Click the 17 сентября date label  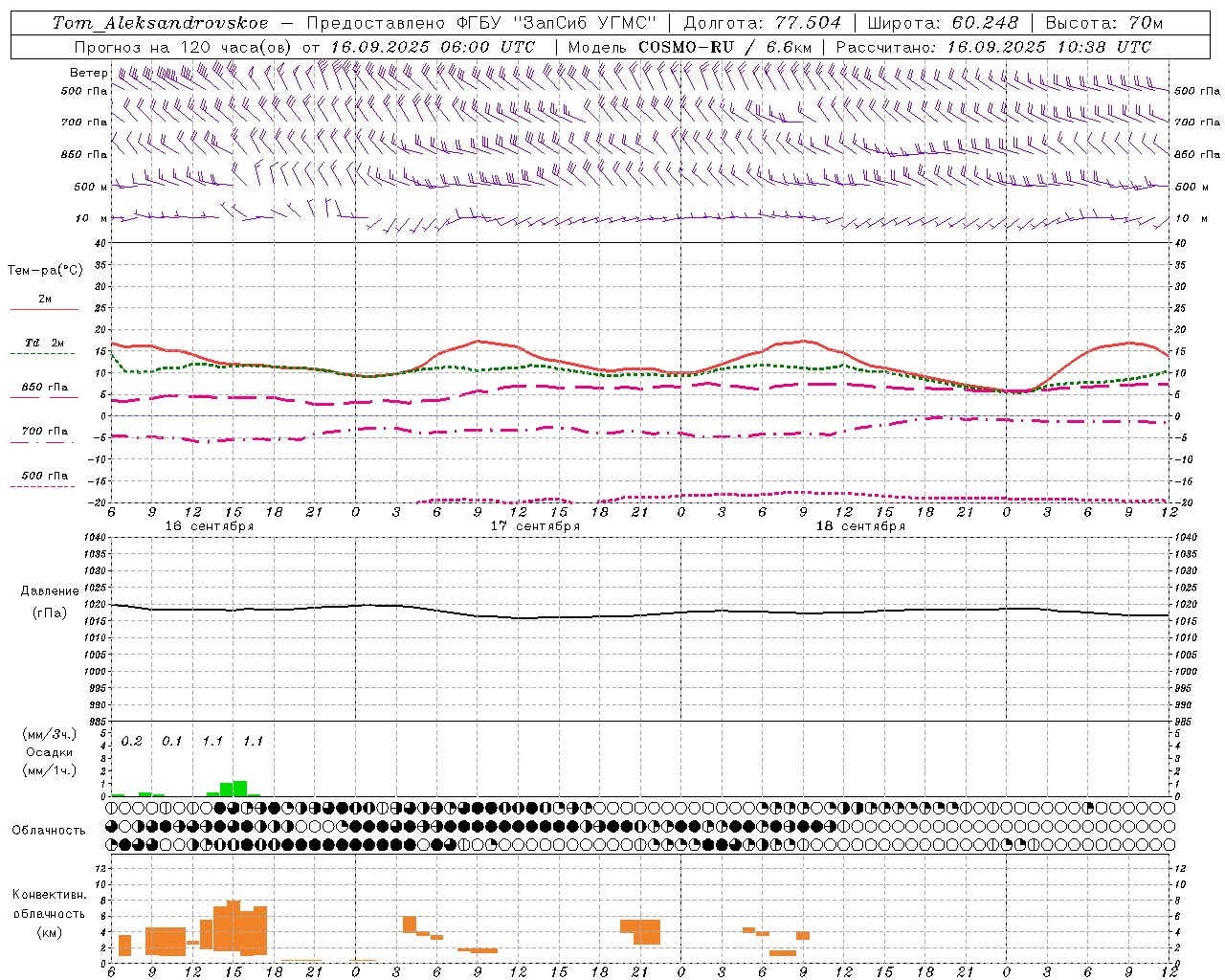(x=535, y=526)
